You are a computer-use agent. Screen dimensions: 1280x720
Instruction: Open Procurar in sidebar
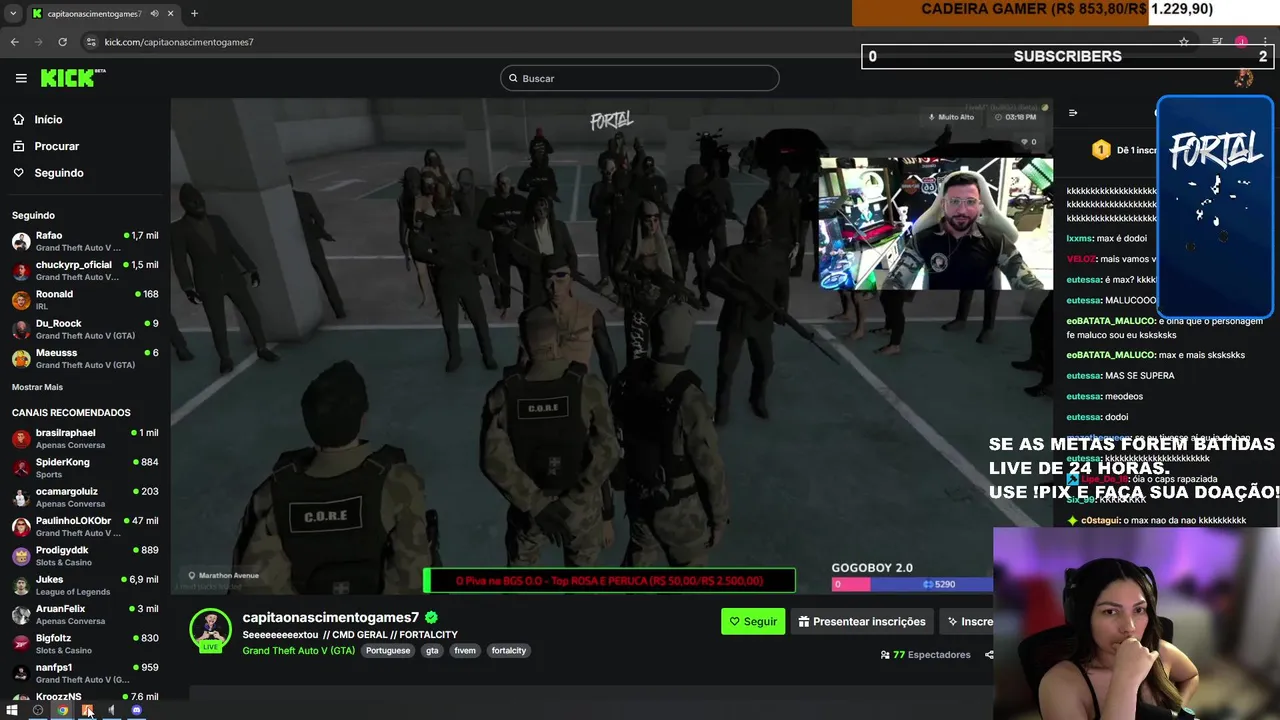[56, 146]
